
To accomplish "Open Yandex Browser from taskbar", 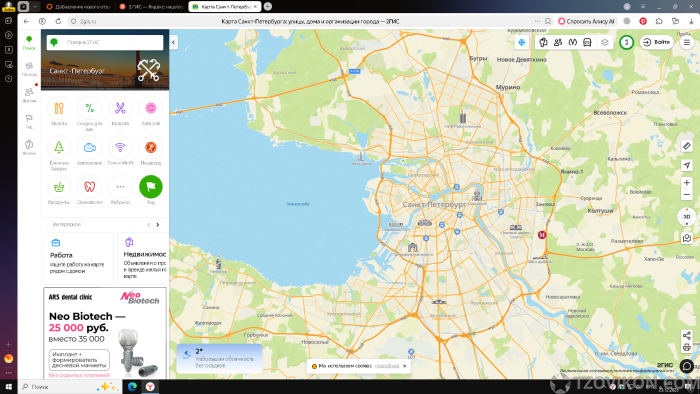I will click(150, 387).
